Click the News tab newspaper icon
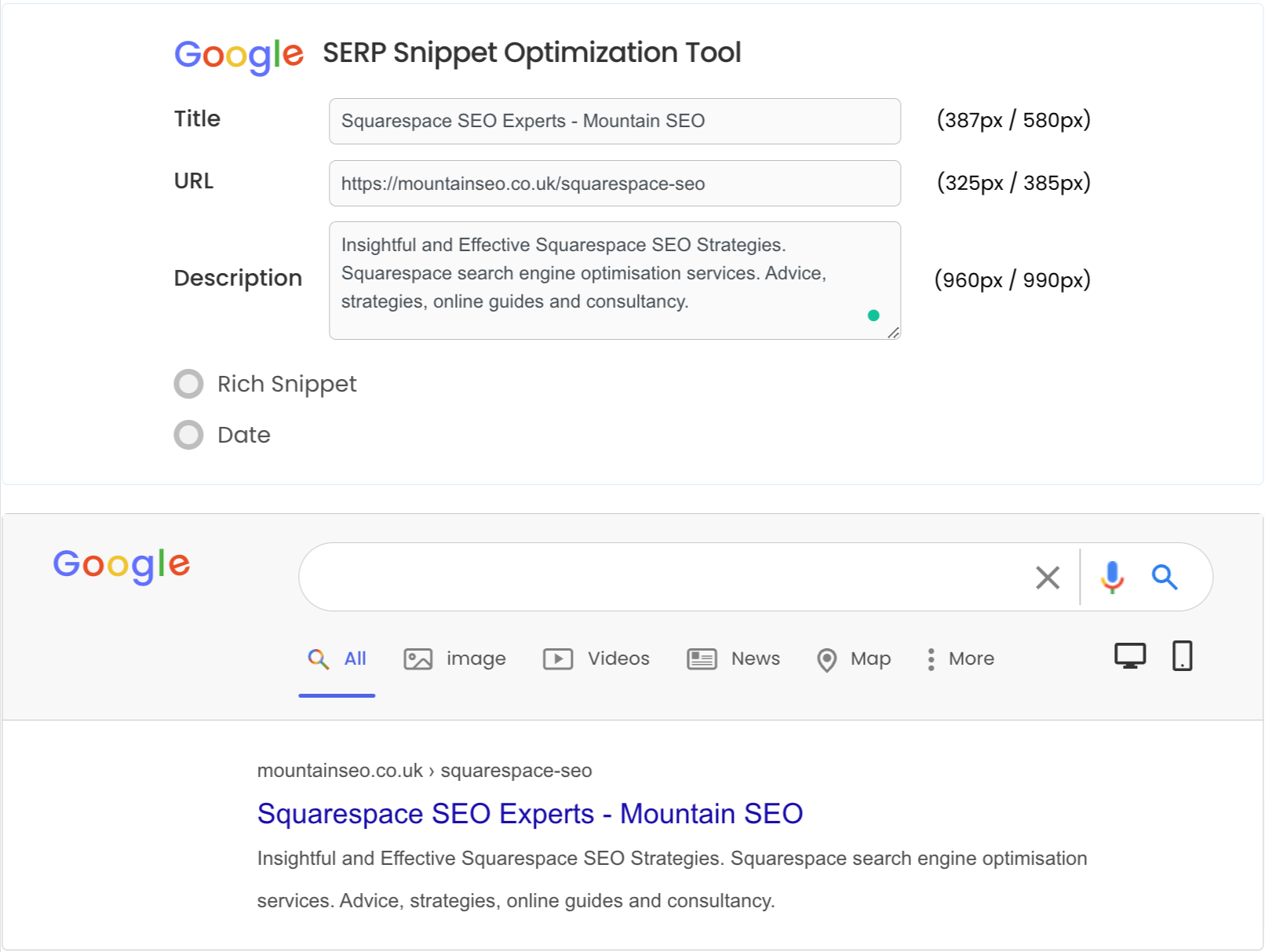Viewport: 1265px width, 952px height. 702,659
